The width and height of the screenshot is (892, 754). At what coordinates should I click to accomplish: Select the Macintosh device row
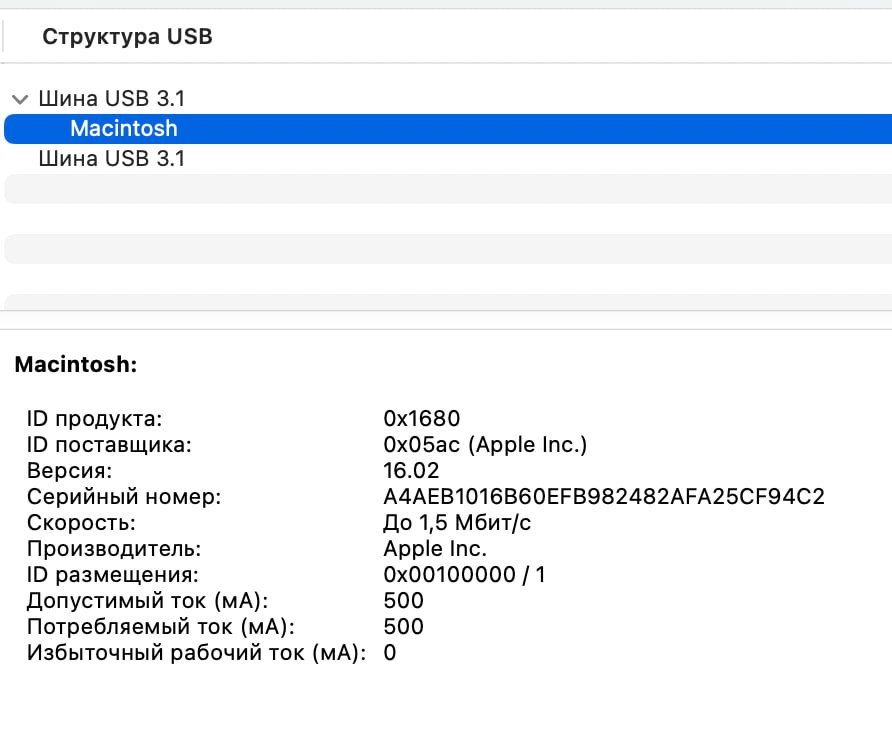click(x=448, y=129)
